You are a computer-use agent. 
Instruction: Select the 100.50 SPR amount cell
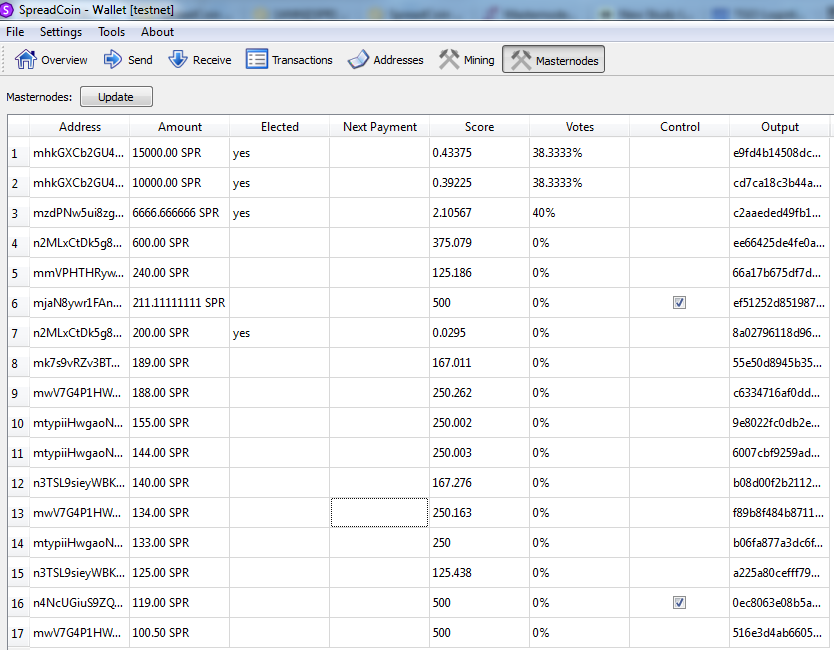[180, 633]
